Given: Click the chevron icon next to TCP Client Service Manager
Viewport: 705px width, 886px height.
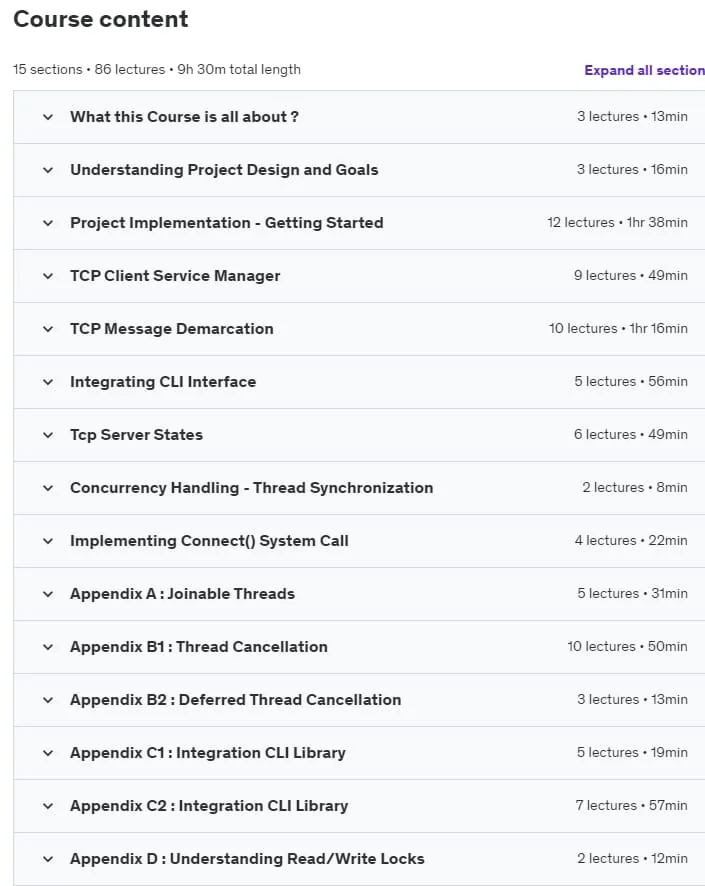Looking at the screenshot, I should click(x=48, y=276).
